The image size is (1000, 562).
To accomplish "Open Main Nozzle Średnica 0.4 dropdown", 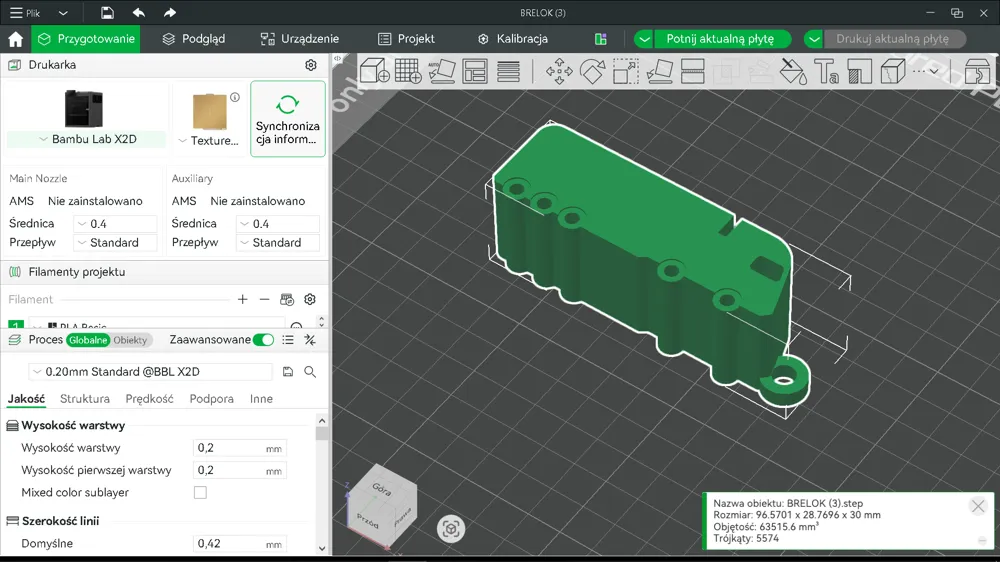I will click(115, 224).
